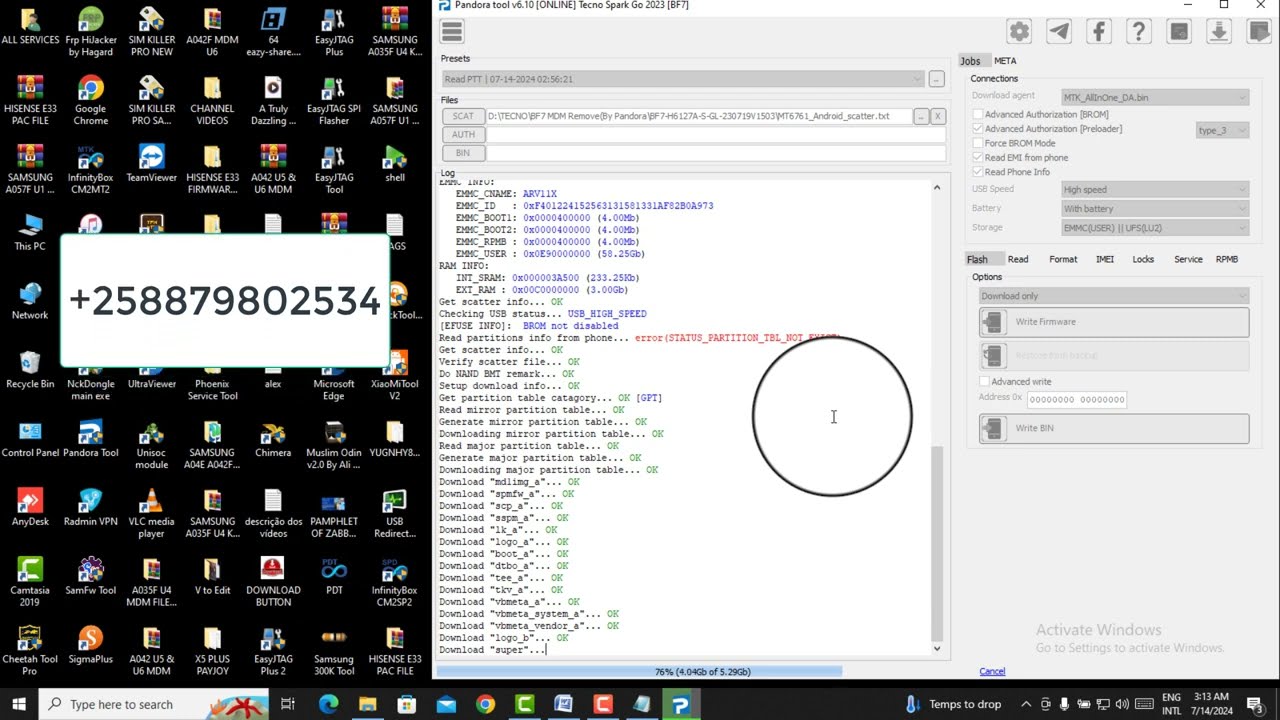Click the Cancel link
Viewport: 1280px width, 720px height.
tap(992, 671)
